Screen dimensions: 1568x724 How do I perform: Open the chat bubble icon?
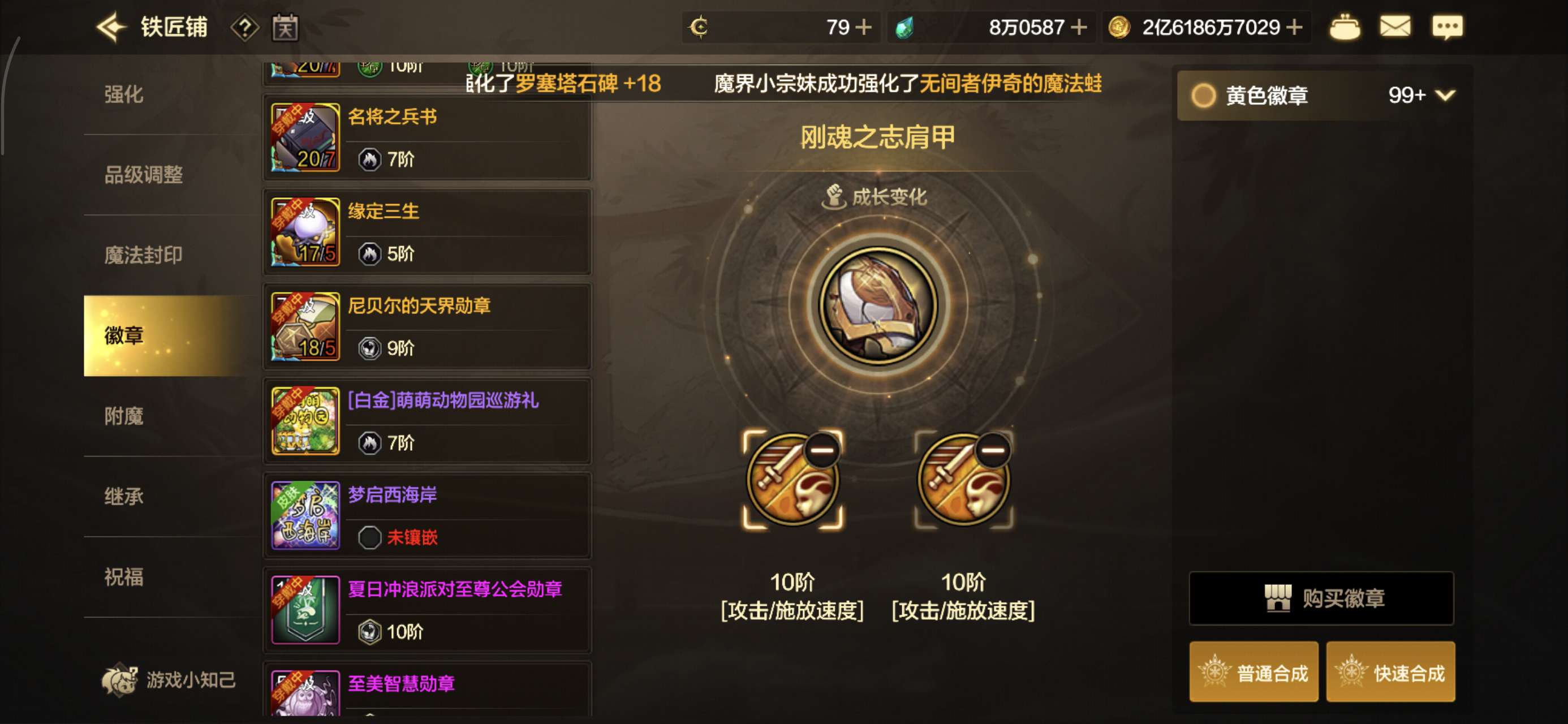[x=1447, y=27]
